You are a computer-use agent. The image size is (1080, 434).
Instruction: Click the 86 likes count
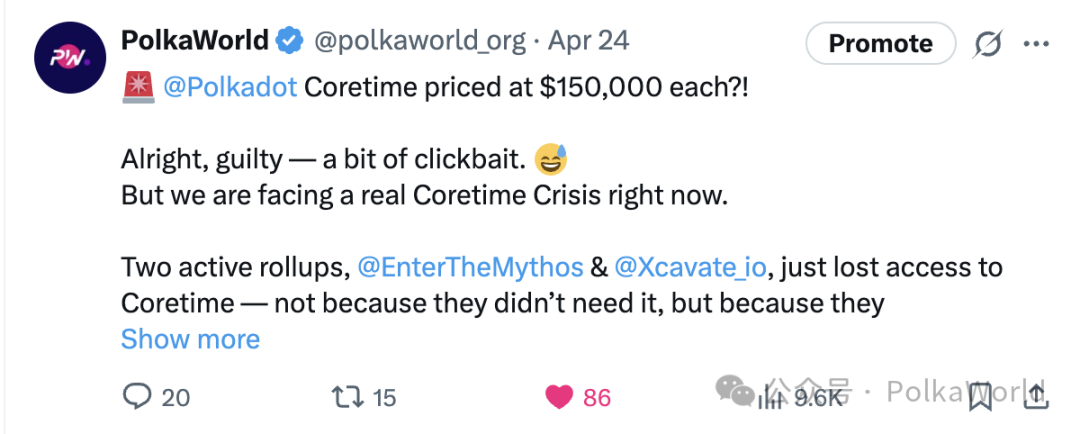tap(597, 397)
